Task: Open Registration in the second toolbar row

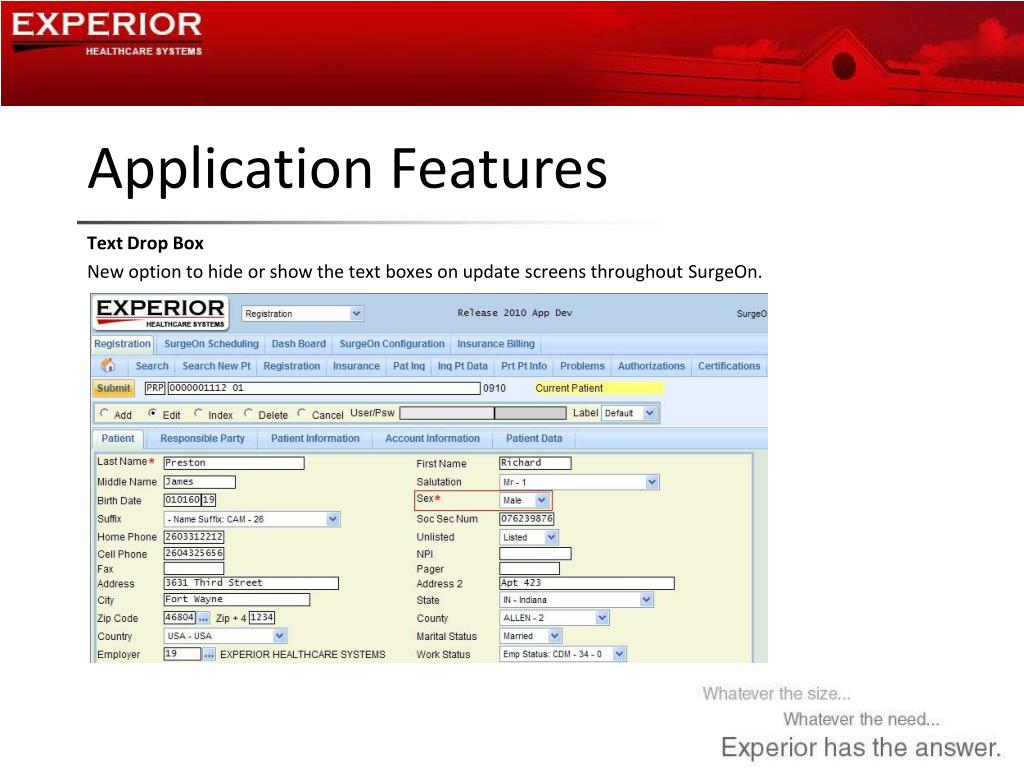Action: click(292, 366)
